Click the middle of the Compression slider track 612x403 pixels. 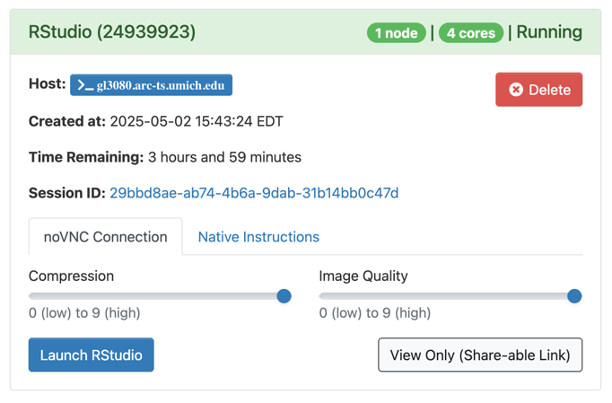pyautogui.click(x=157, y=296)
